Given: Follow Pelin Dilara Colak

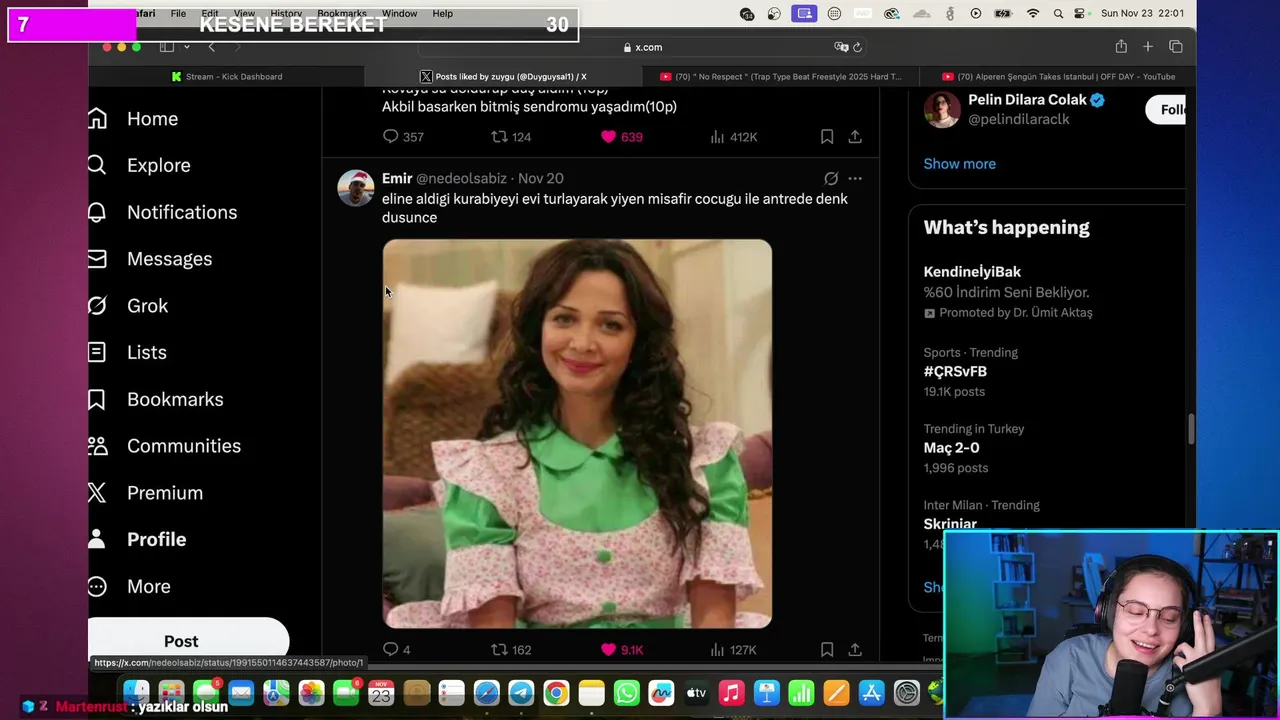Looking at the screenshot, I should point(1166,110).
